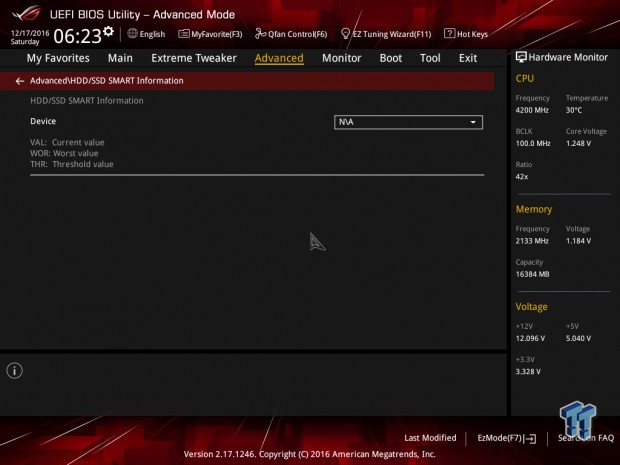Click the 12.096 V reading
This screenshot has height=465, width=620.
530,338
